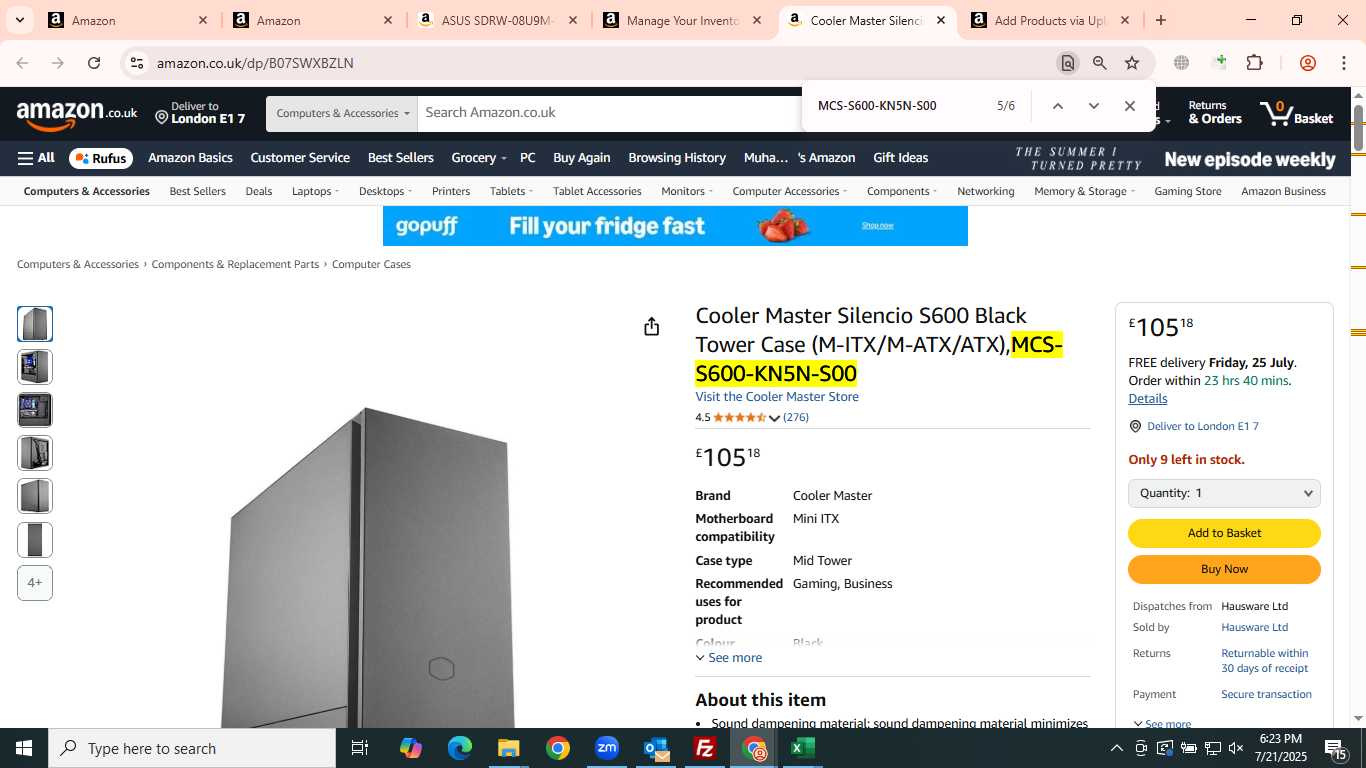The height and width of the screenshot is (768, 1366).
Task: Click the Add to Basket button
Action: click(1224, 533)
